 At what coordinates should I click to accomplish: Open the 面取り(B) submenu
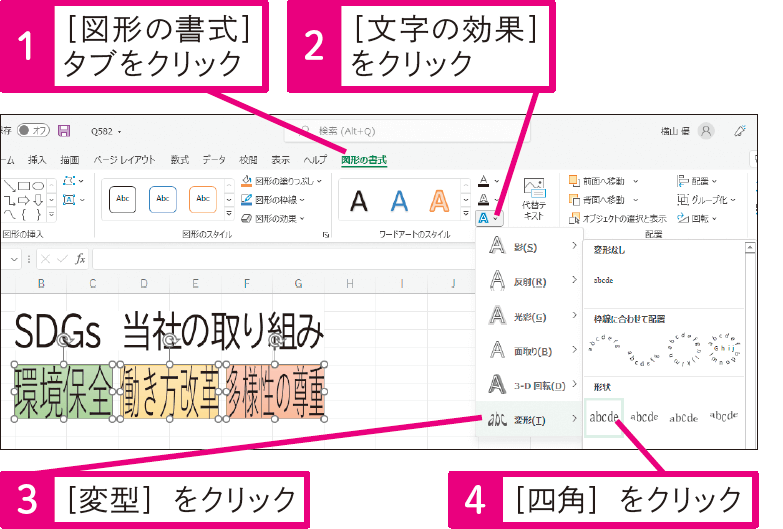point(530,350)
